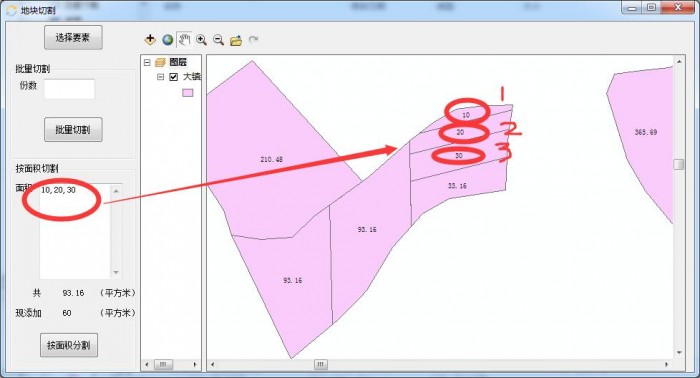This screenshot has height=378, width=700.
Task: Click the greyed redo arrow icon
Action: coord(253,40)
